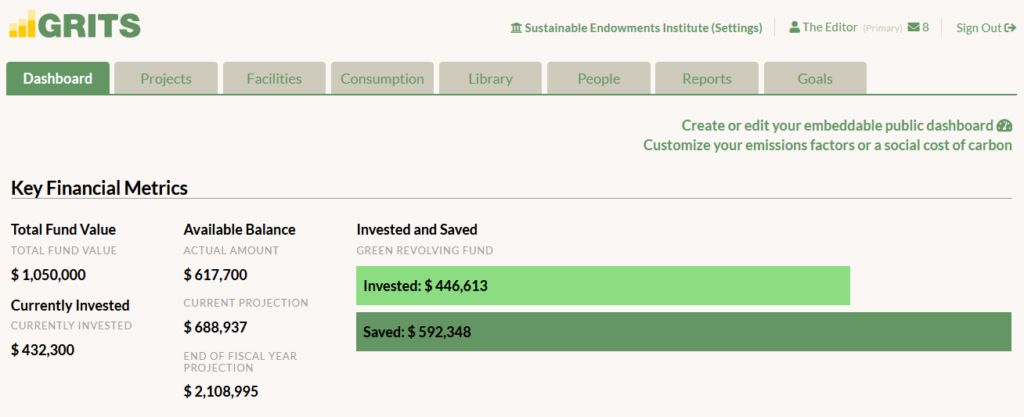Open the Consumption tab

(x=382, y=79)
